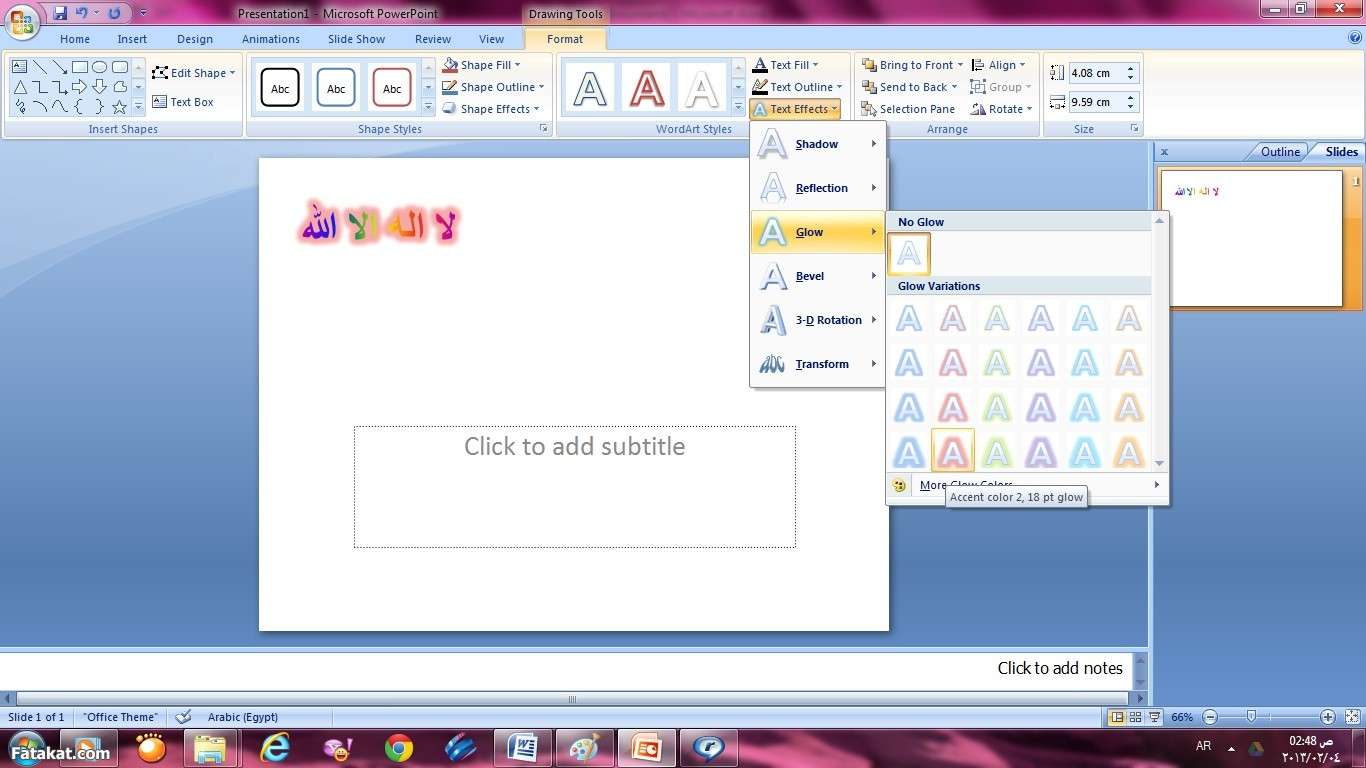Open Shape Effects dropdown

click(491, 109)
